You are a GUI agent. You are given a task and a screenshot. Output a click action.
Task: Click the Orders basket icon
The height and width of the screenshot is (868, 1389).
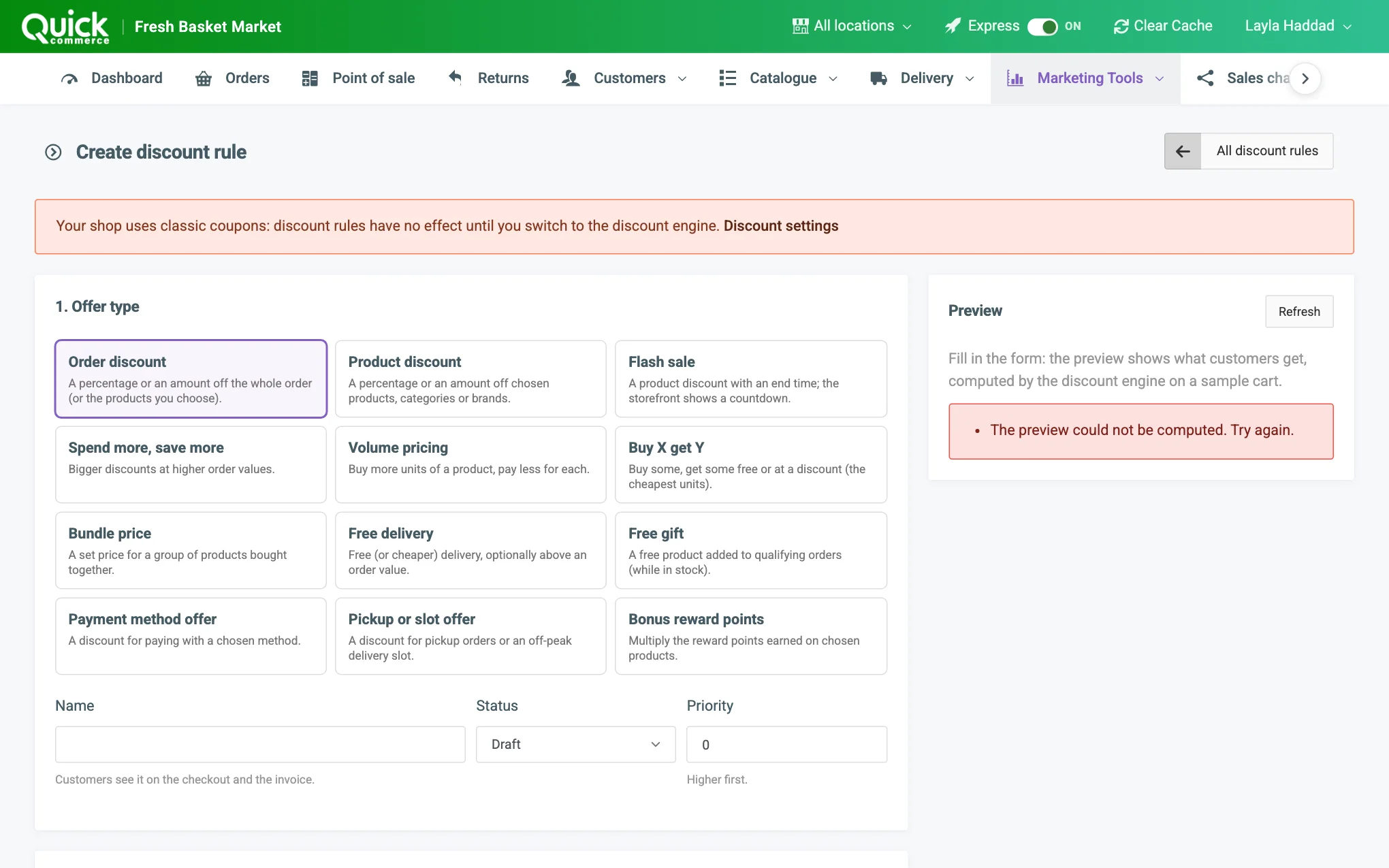coord(203,78)
